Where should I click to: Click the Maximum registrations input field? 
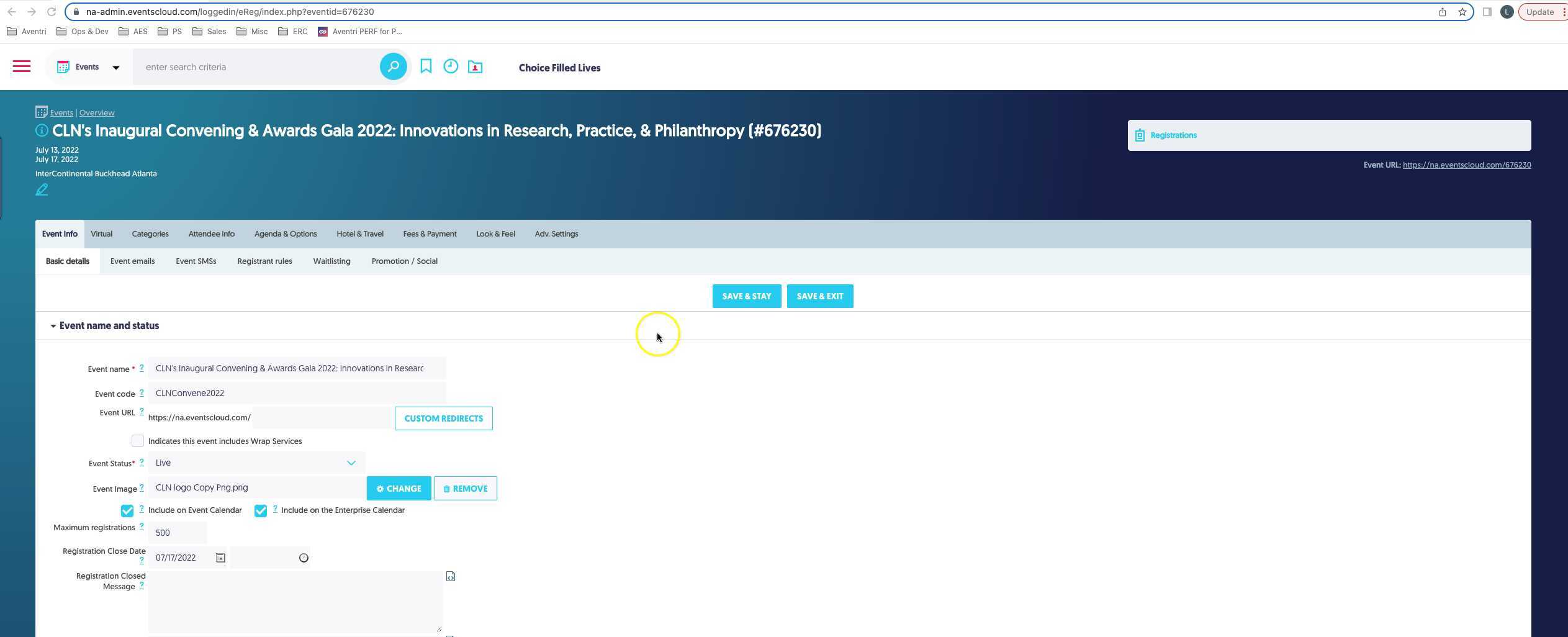click(x=178, y=533)
